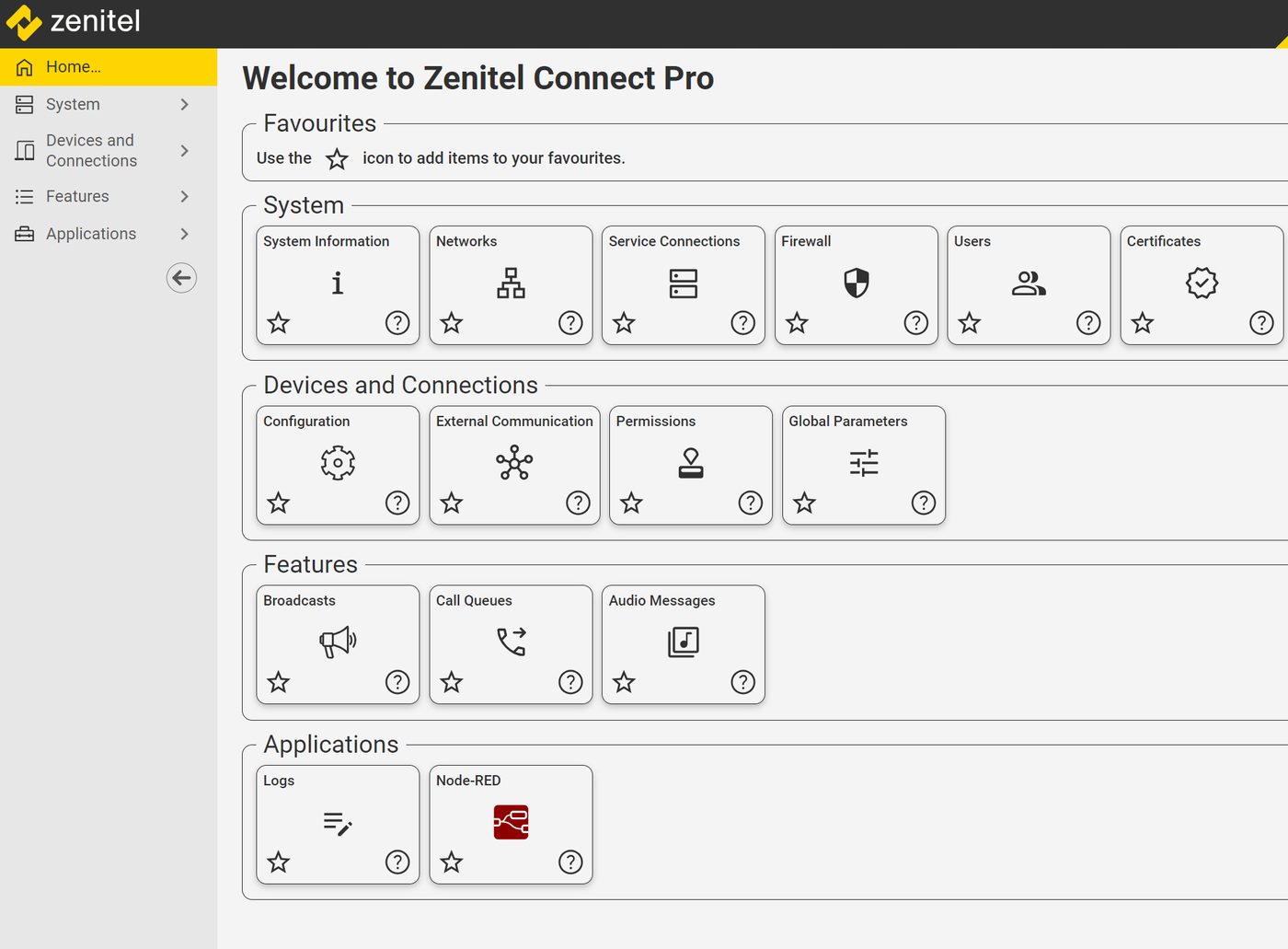
Task: Open the Broadcasts megaphone icon
Action: point(337,642)
